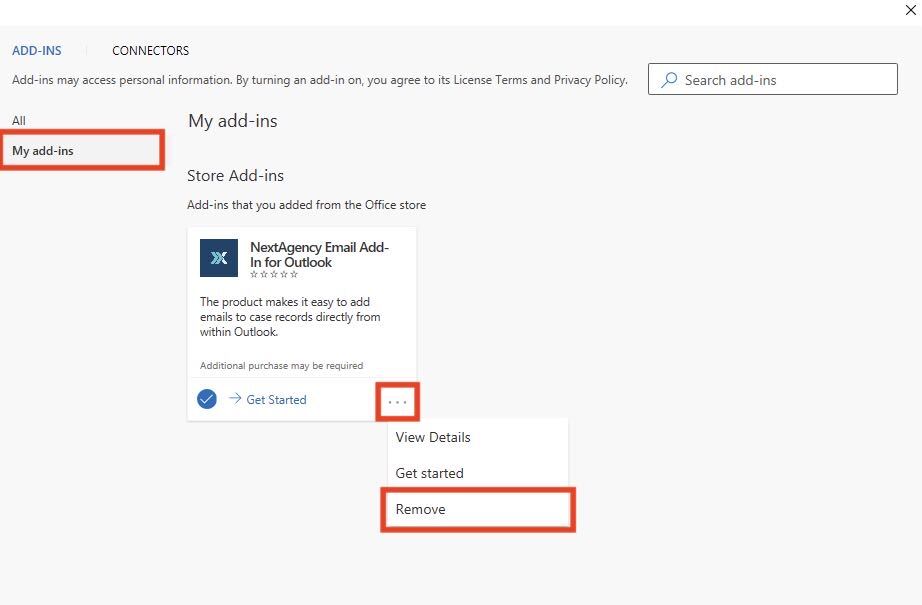Choose Get started from the context menu

477,473
